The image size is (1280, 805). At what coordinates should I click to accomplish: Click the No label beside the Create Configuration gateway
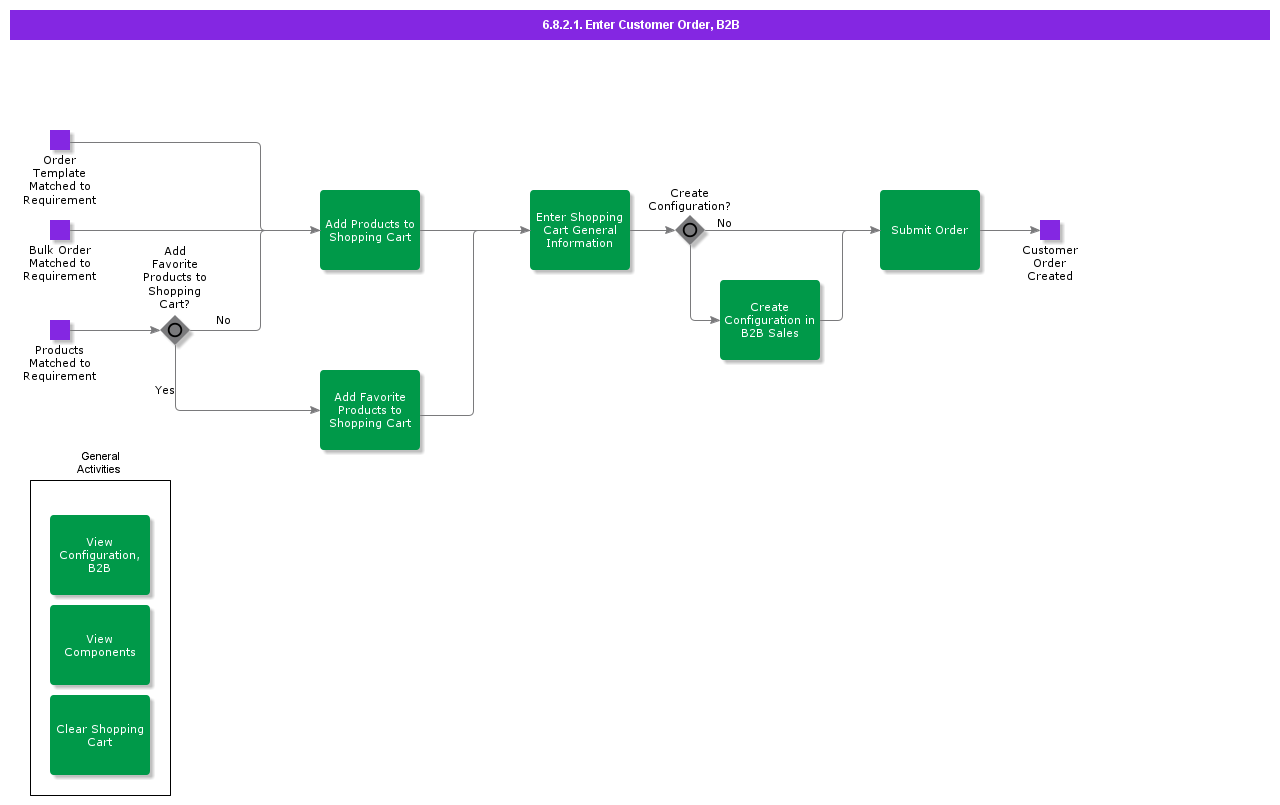(724, 223)
